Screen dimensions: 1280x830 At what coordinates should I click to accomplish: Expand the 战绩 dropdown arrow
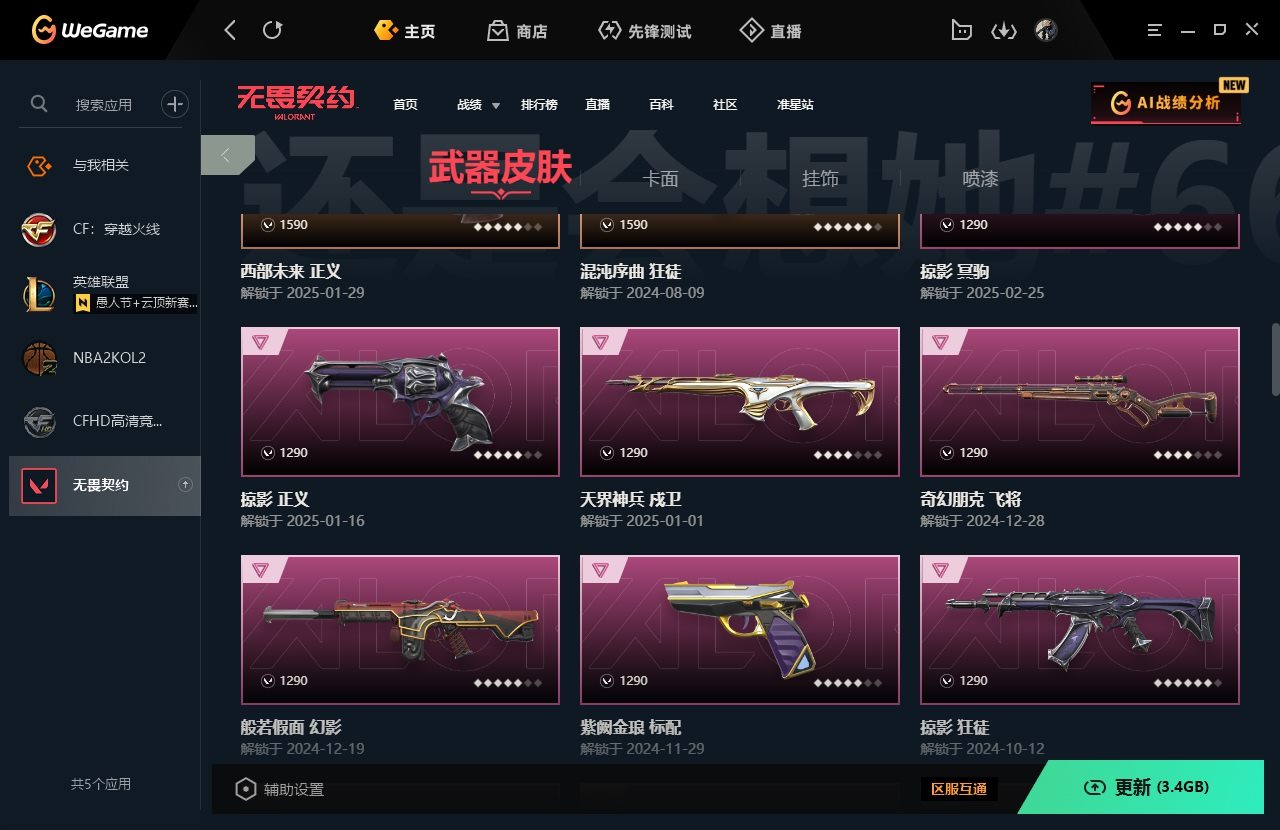tap(496, 106)
